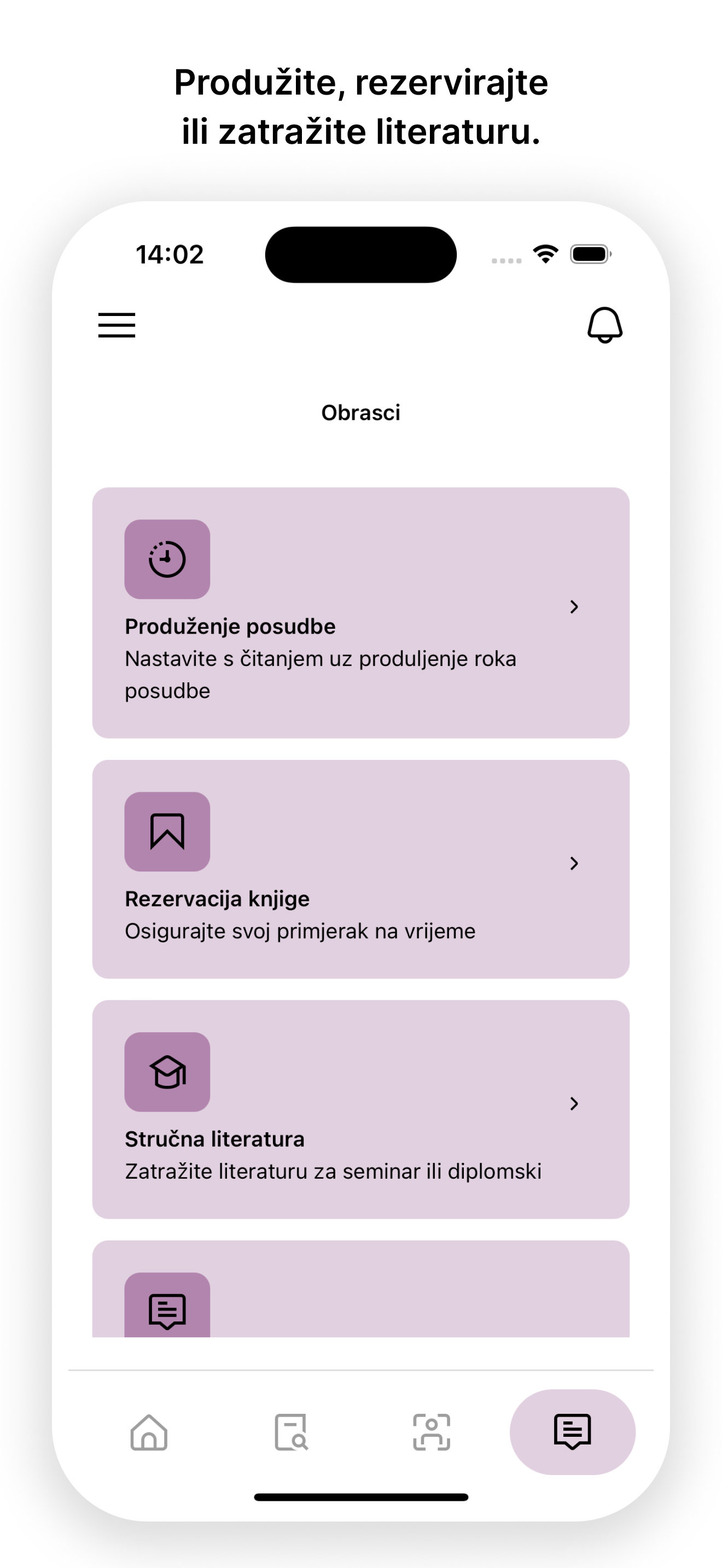Viewport: 722px width, 1568px height.
Task: Tap the clock icon for loan extension
Action: point(167,559)
